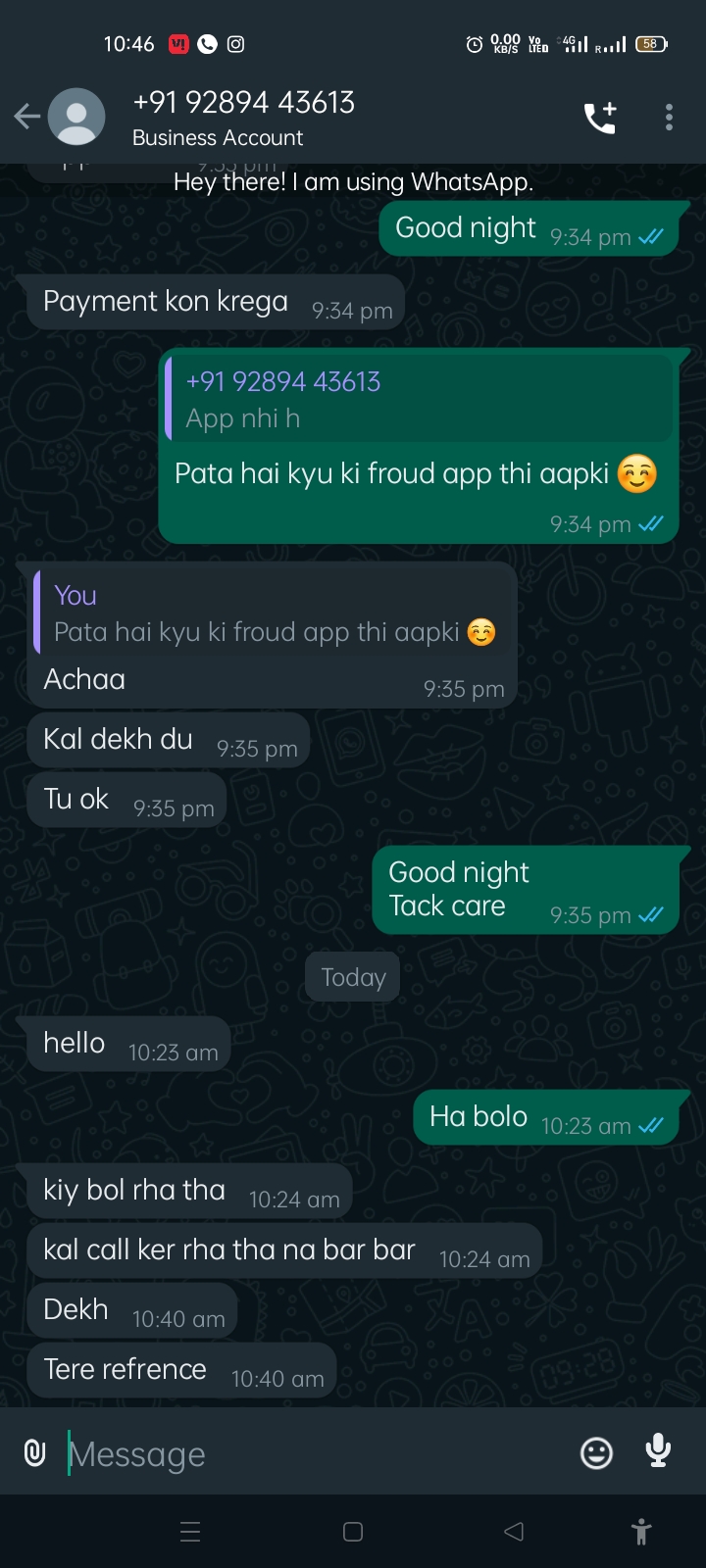Tap the "Tere refrence" message bubble
The image size is (706, 1568).
[x=182, y=1371]
